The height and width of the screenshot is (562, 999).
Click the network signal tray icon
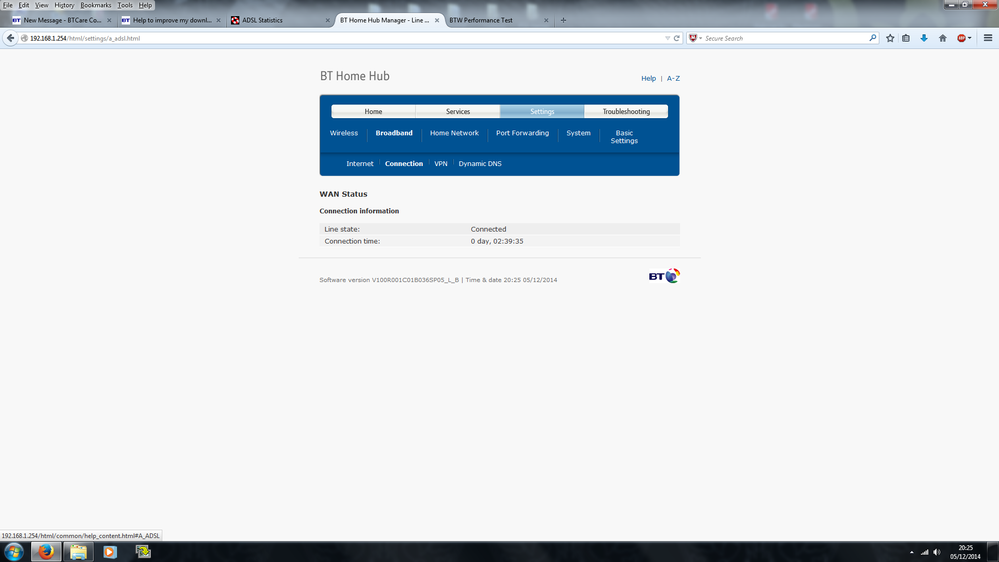click(x=924, y=552)
